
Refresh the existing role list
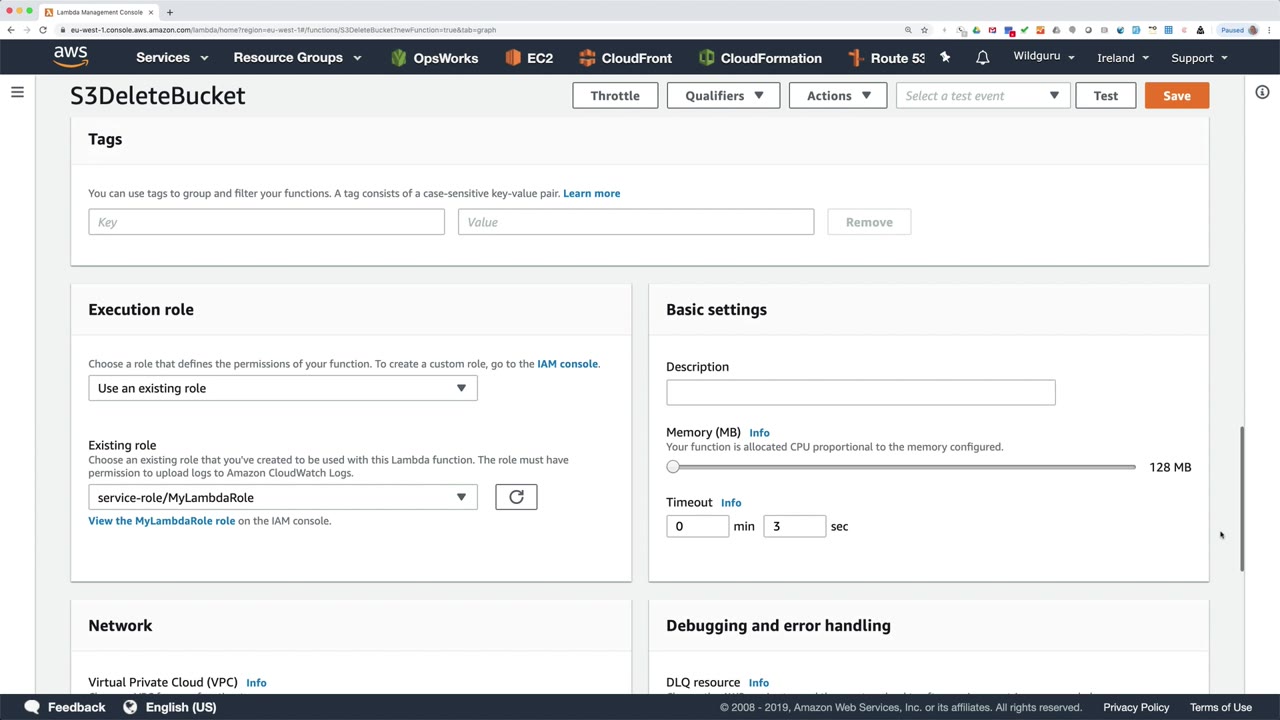pyautogui.click(x=516, y=497)
